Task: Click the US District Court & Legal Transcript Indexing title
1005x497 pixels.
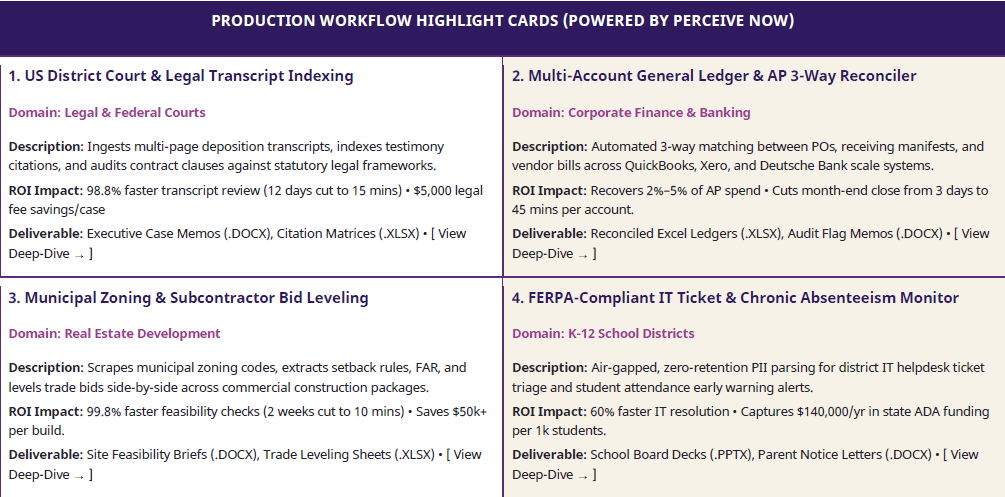Action: pyautogui.click(x=181, y=76)
